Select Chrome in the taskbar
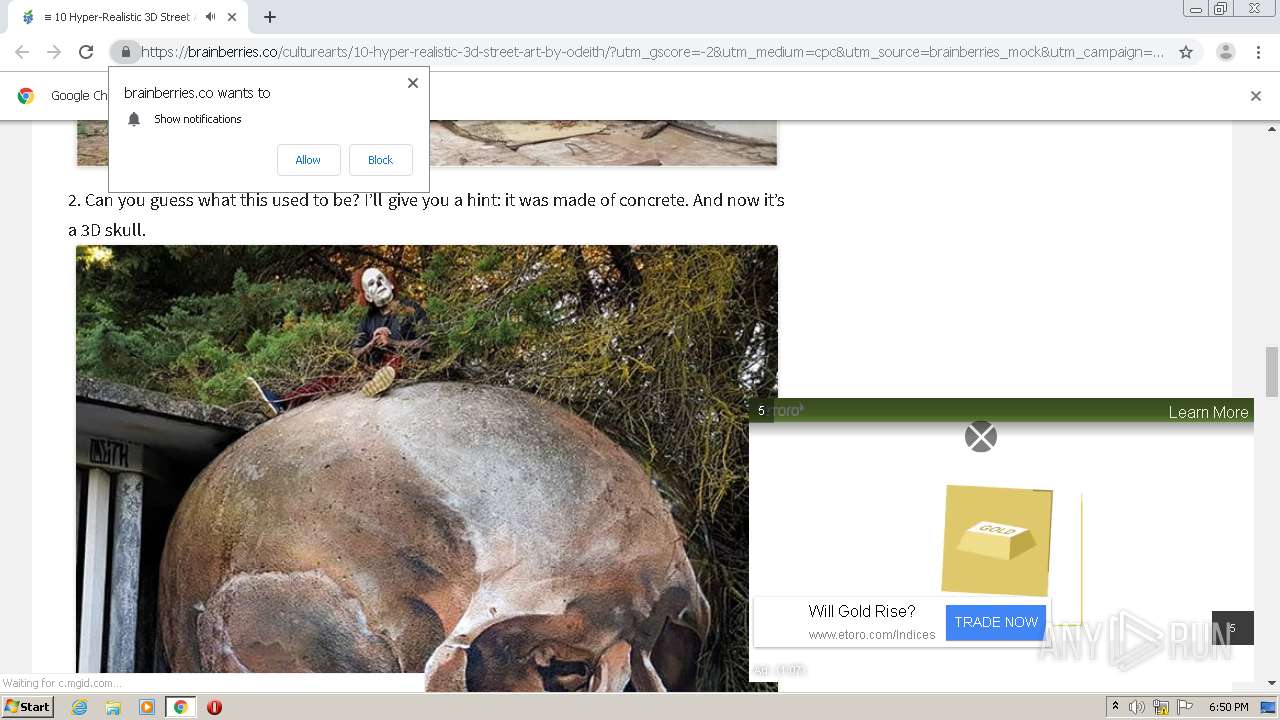 pyautogui.click(x=180, y=707)
